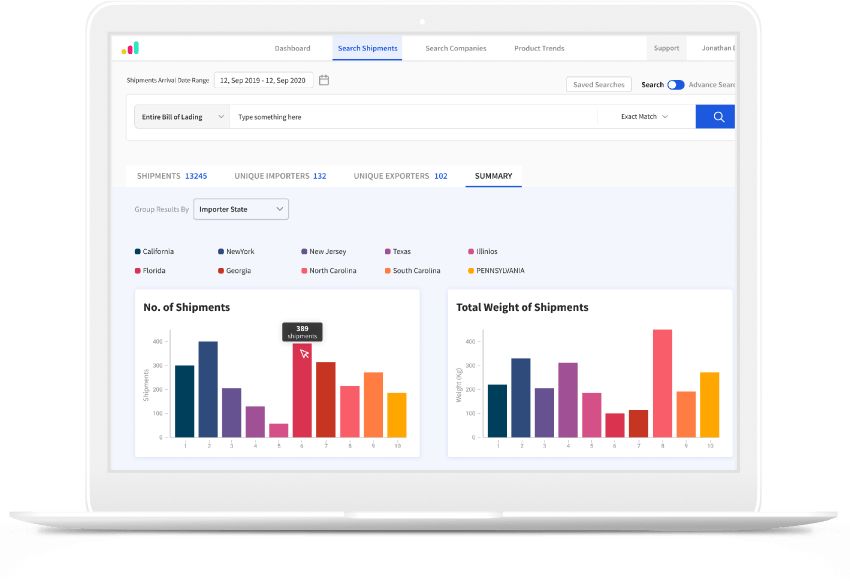Toggle the Advance Search switch
Viewport: 850px width, 582px height.
tap(676, 85)
